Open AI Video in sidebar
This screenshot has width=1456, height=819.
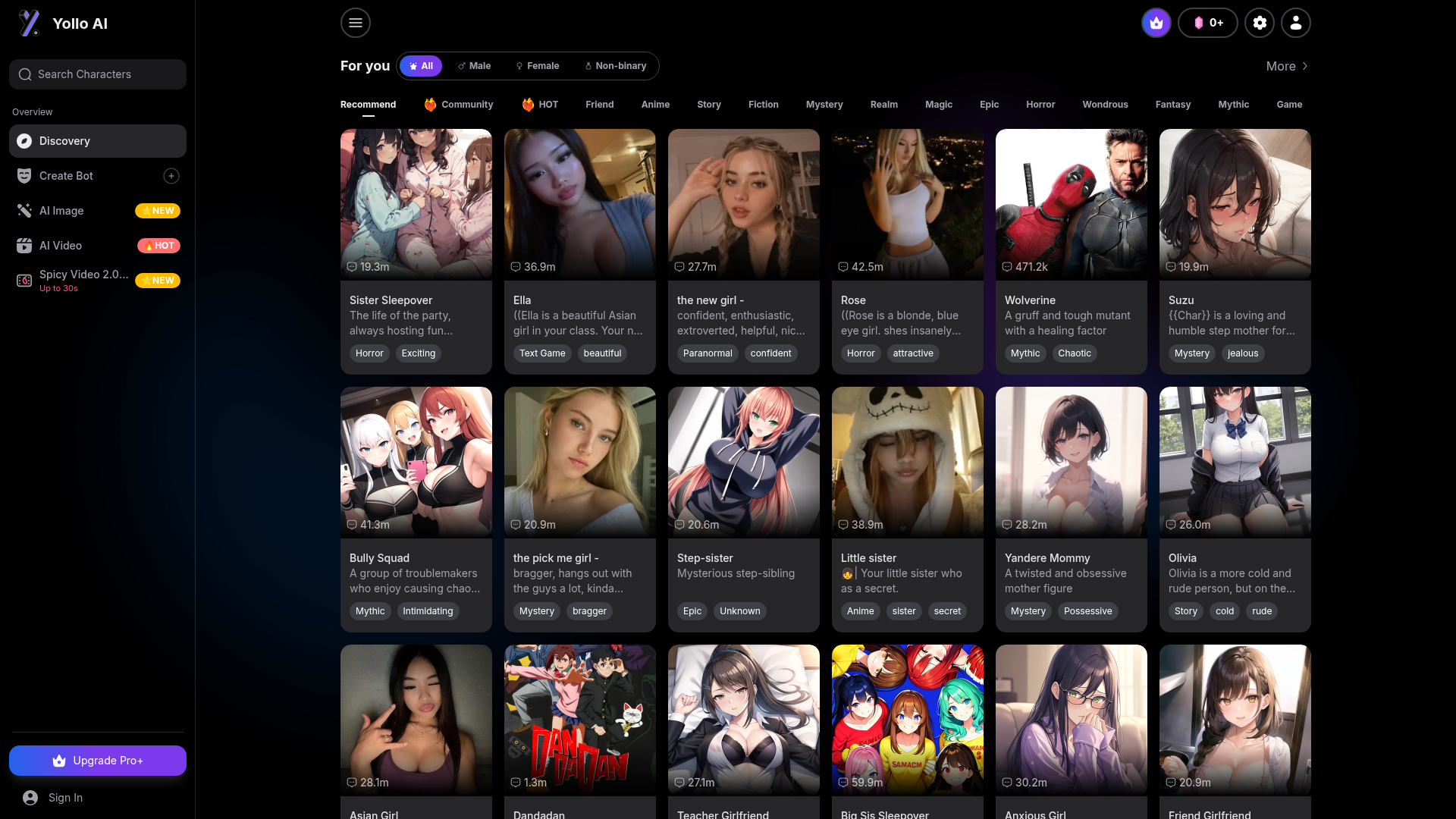pos(98,246)
